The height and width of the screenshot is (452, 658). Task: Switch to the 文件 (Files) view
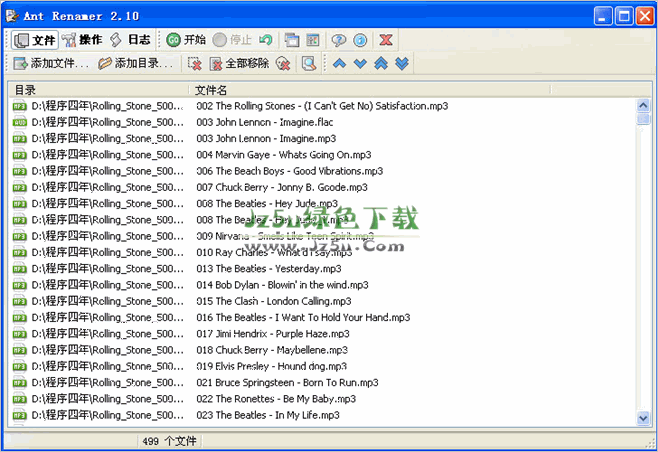tap(34, 40)
